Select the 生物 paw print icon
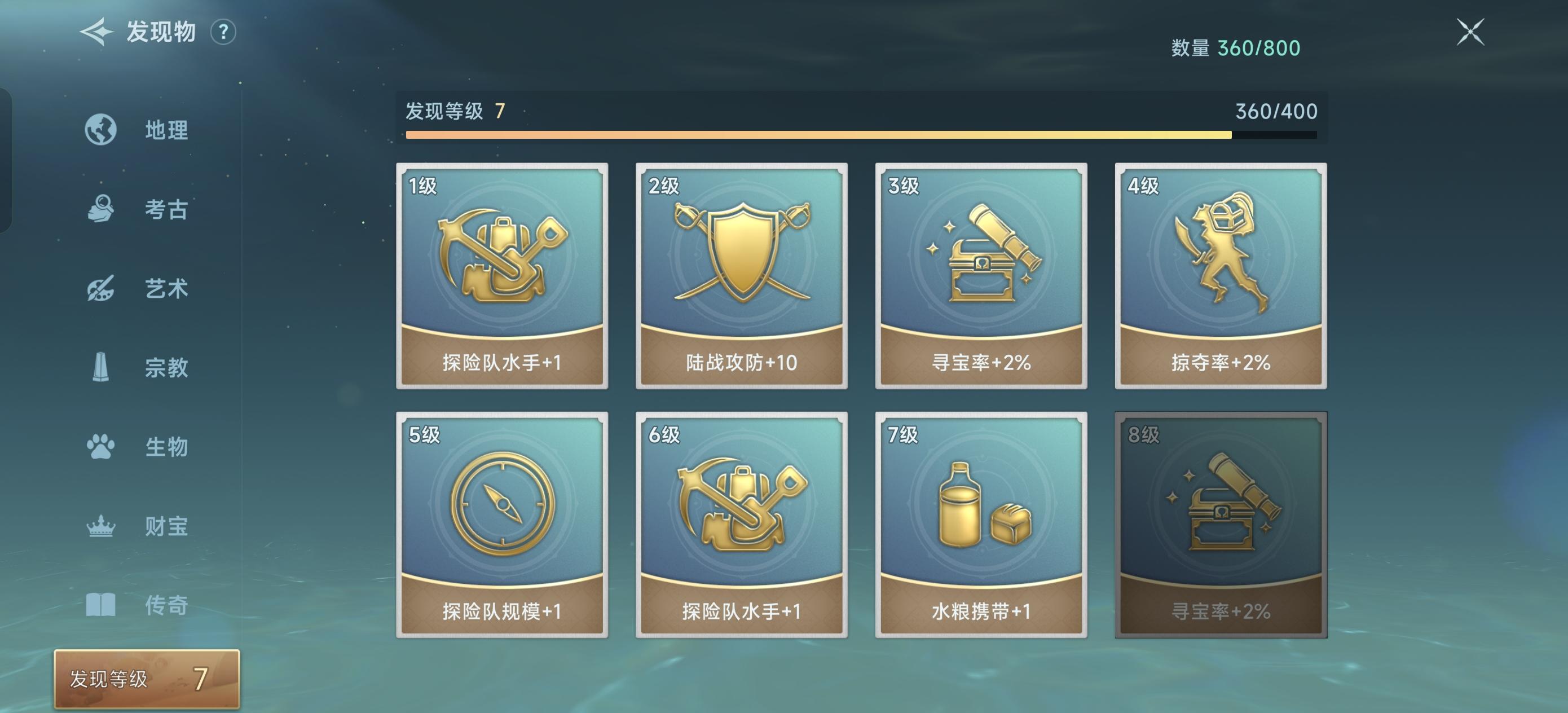Screen dimensions: 1568x713 (100, 447)
